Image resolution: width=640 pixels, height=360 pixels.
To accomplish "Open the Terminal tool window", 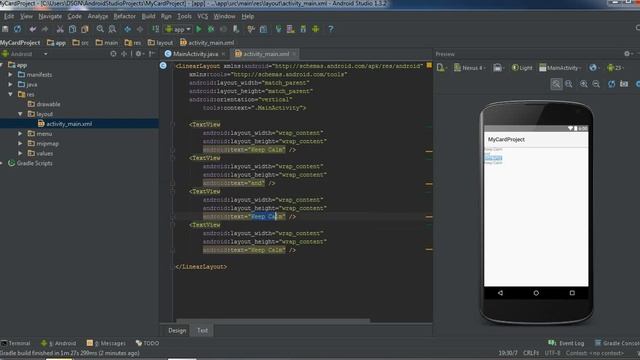I will 16,343.
